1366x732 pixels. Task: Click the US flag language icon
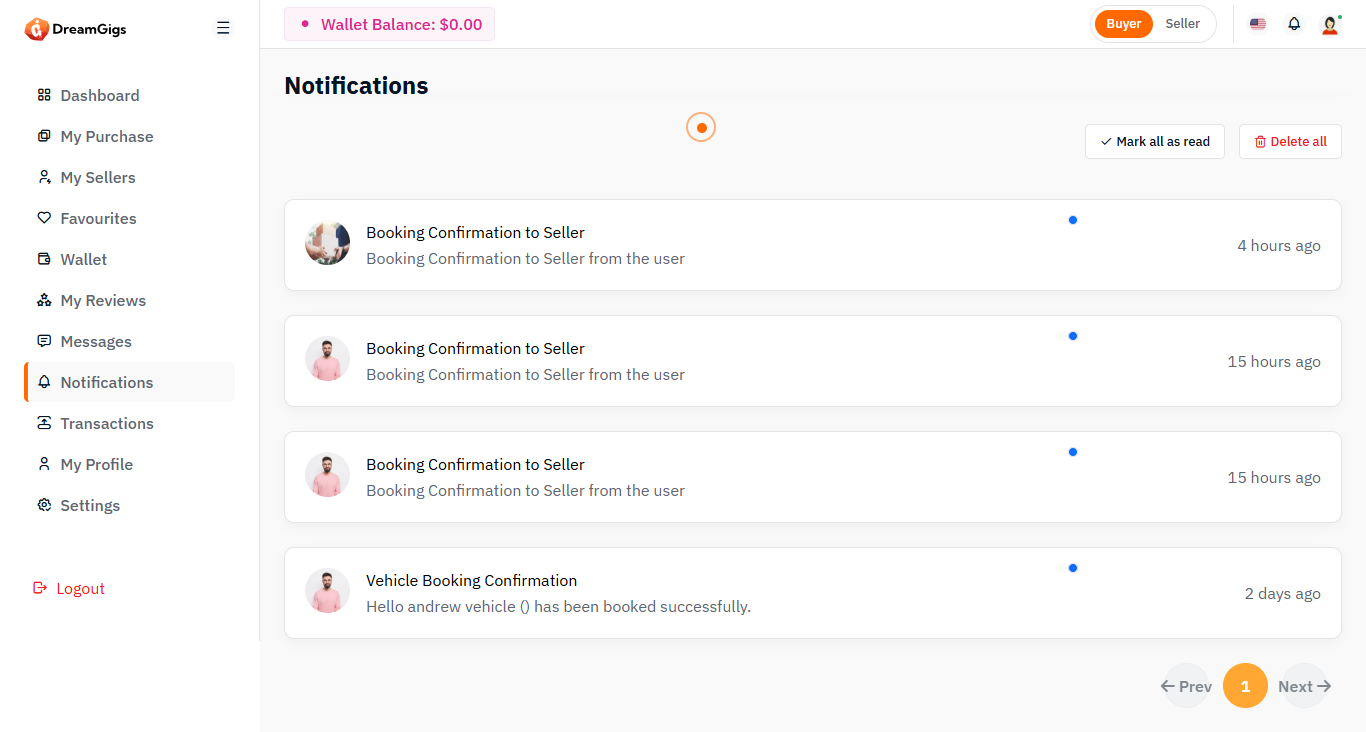point(1258,24)
